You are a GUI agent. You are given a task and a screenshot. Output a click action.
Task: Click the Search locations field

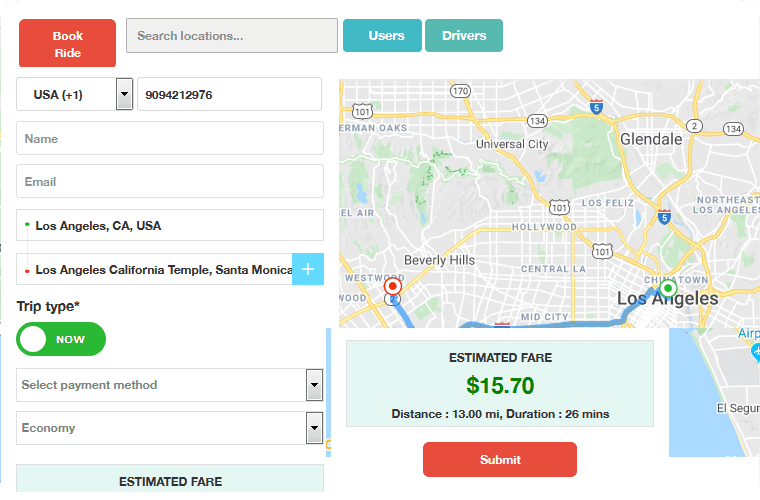tap(231, 36)
